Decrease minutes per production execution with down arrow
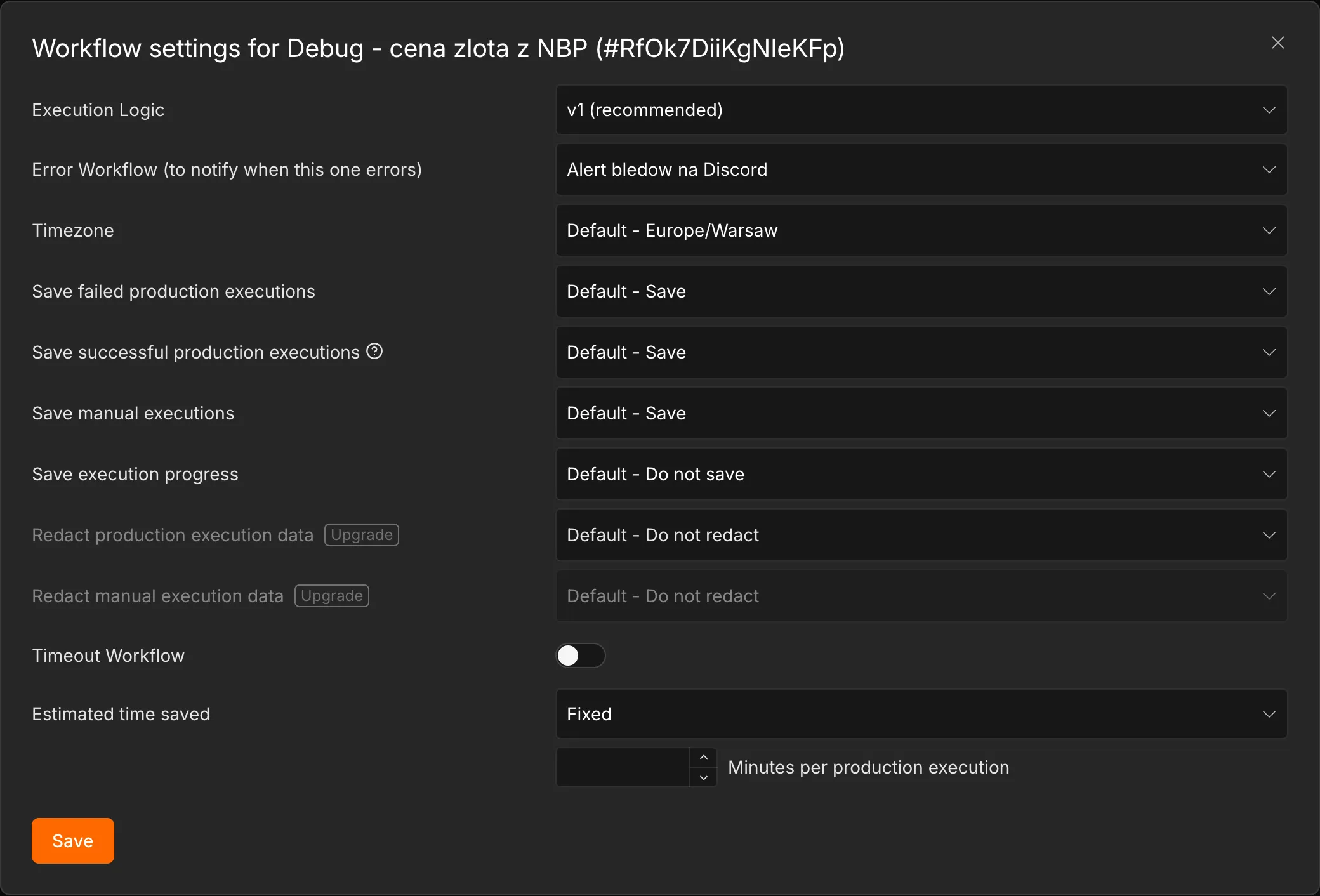Screen dimensions: 1320x896 point(703,777)
